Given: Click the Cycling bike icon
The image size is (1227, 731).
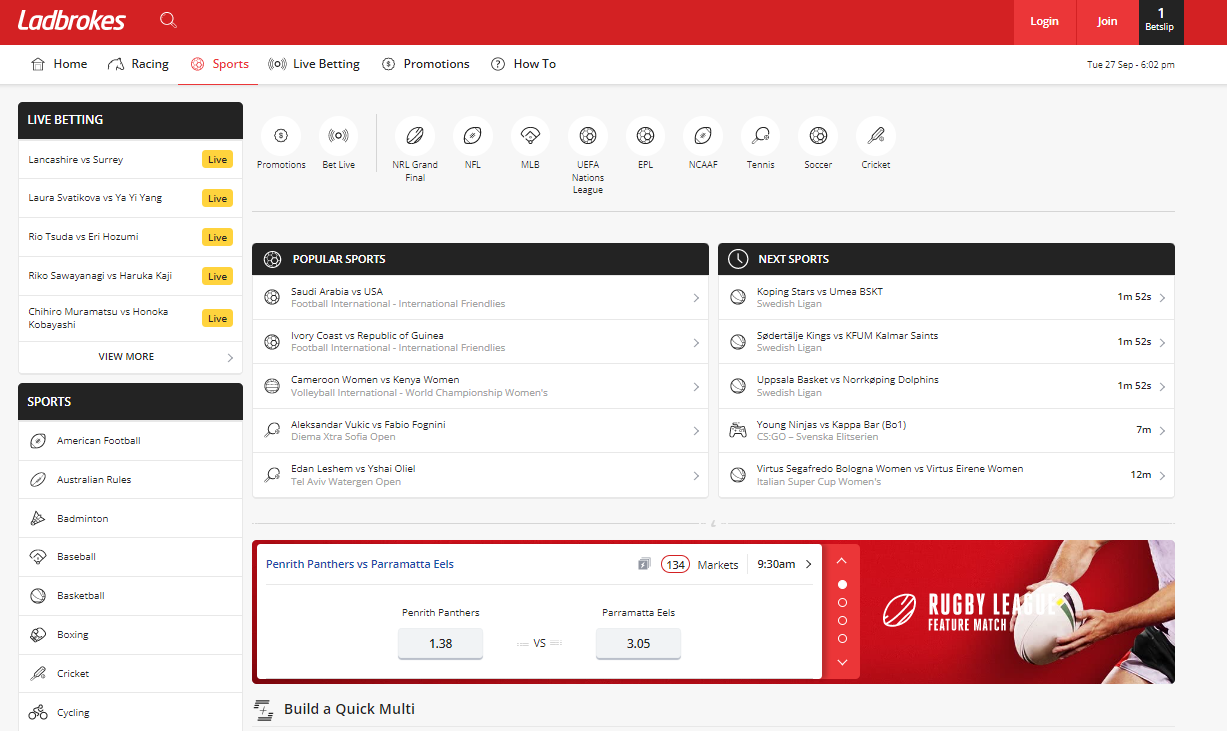Looking at the screenshot, I should tap(38, 713).
